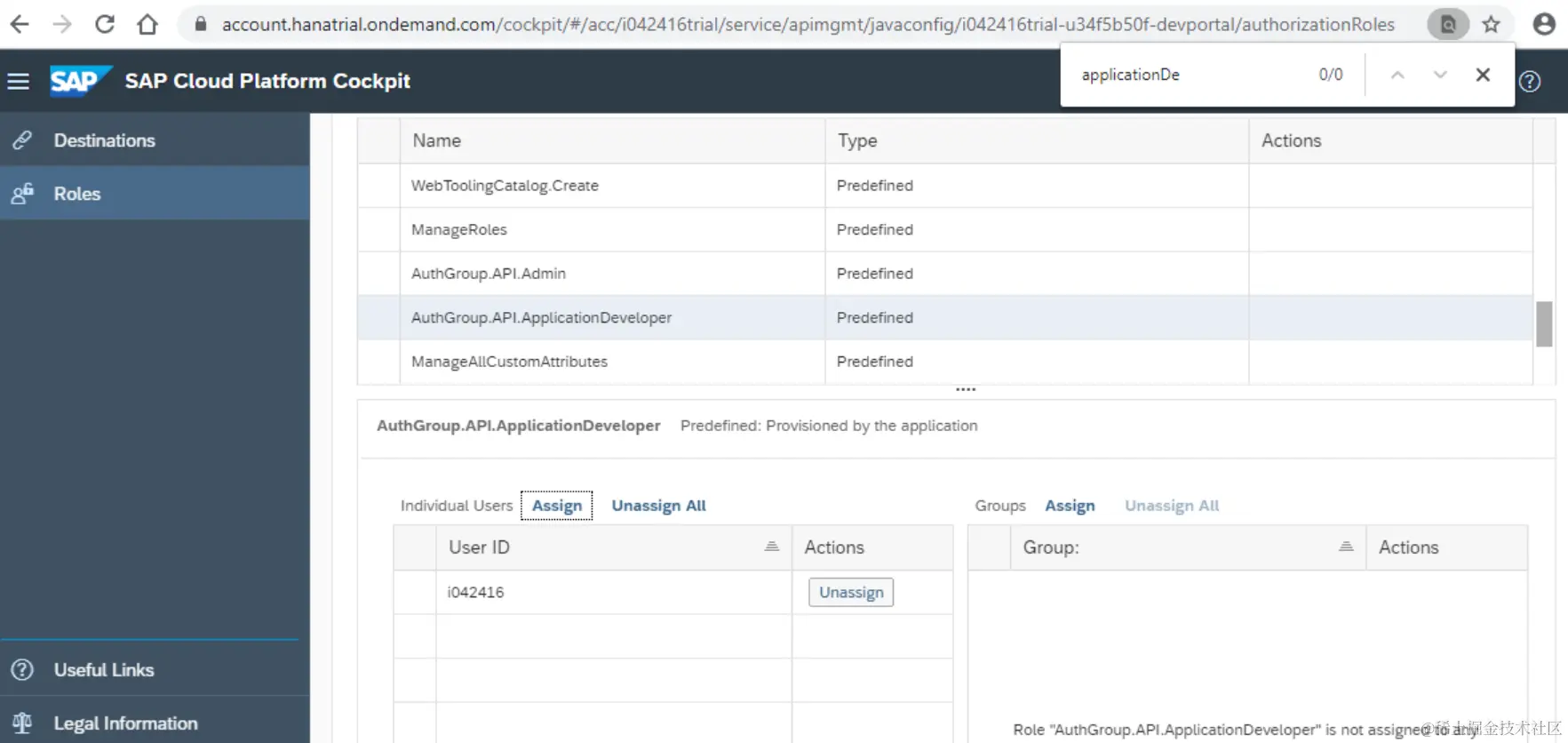
Task: Click row selector for user i042416
Action: [x=415, y=592]
